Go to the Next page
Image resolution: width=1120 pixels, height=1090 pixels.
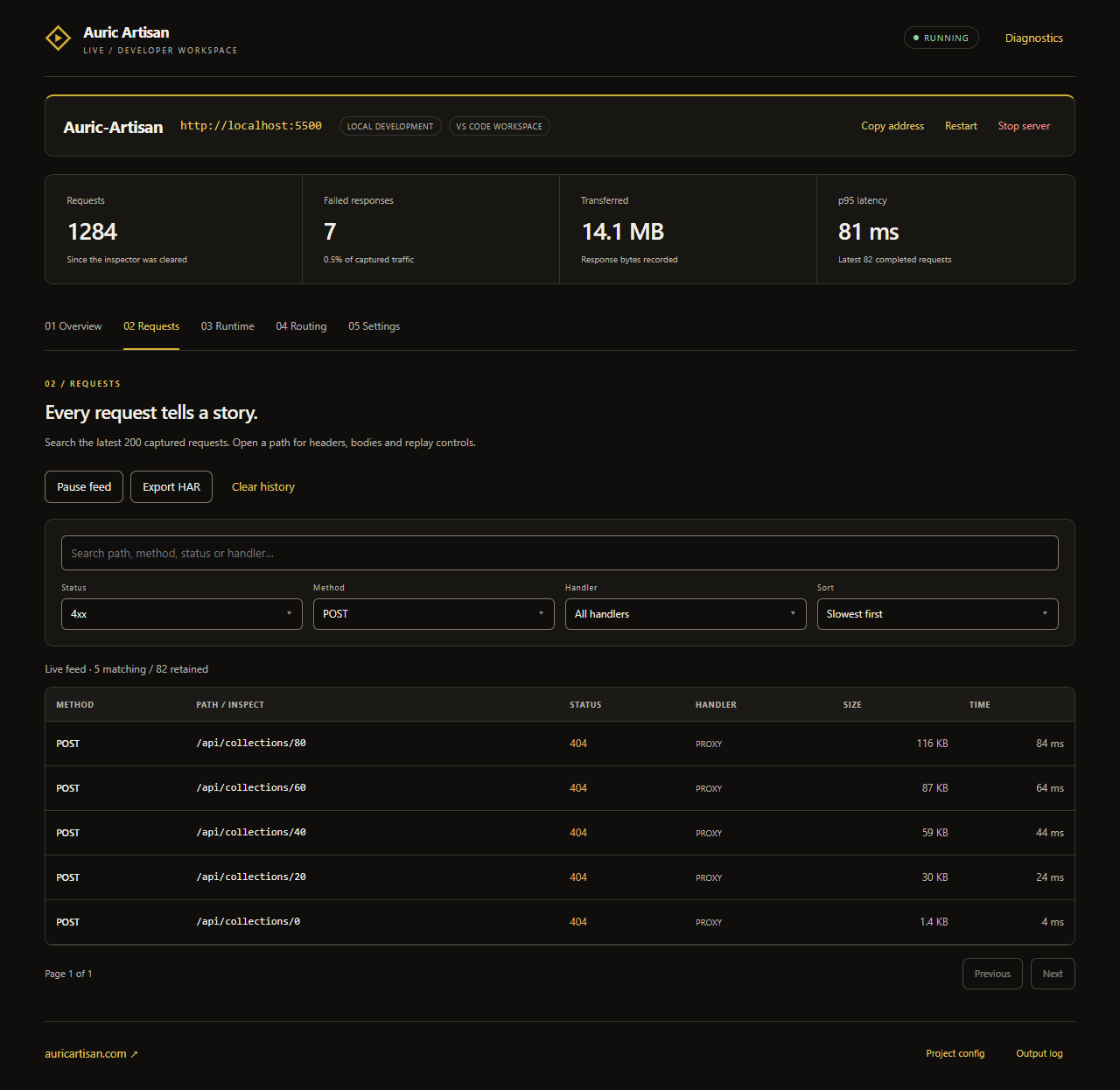click(x=1053, y=974)
